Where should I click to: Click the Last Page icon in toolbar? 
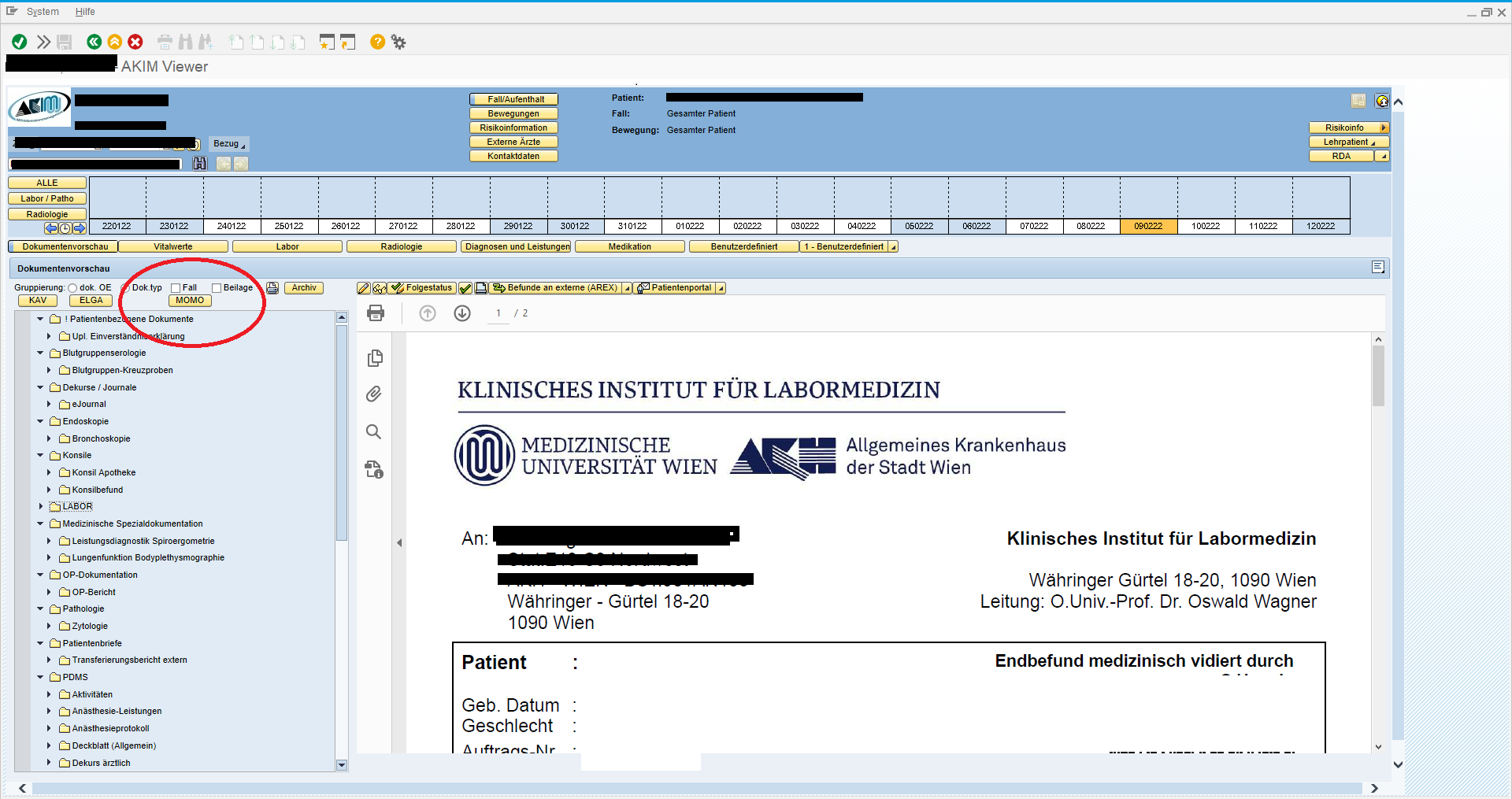point(298,42)
